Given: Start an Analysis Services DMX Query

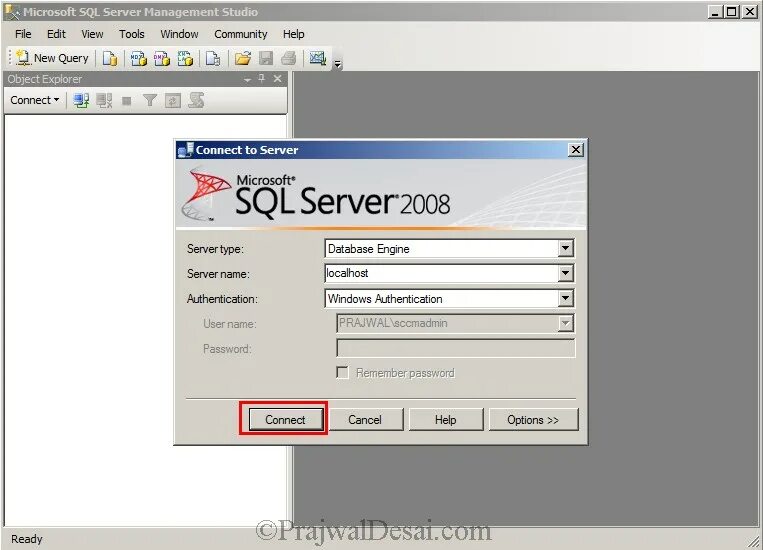Looking at the screenshot, I should (162, 58).
